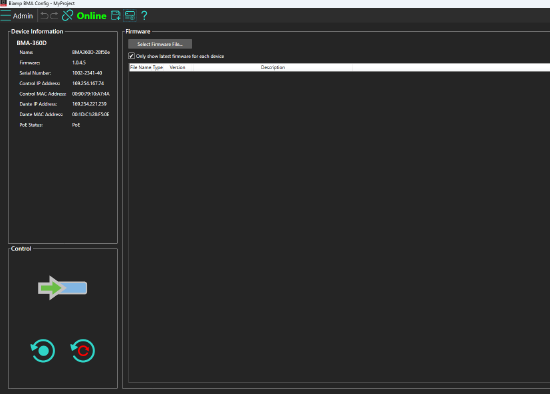Click the Control IP Address value
Image resolution: width=550 pixels, height=394 pixels.
88,83
